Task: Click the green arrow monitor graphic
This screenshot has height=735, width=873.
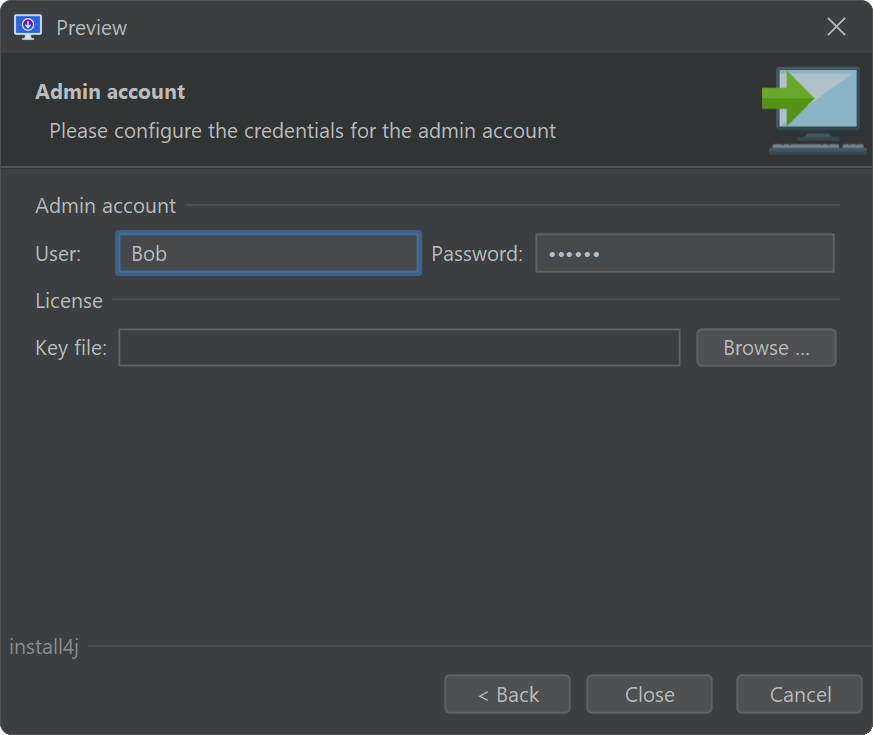Action: [x=813, y=110]
